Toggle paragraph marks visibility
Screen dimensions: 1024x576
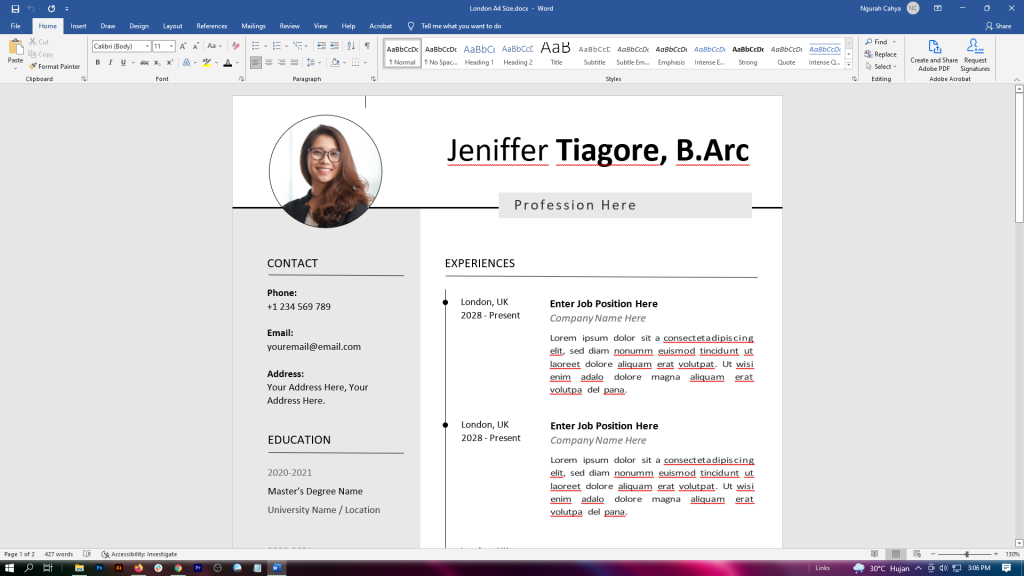pos(367,45)
